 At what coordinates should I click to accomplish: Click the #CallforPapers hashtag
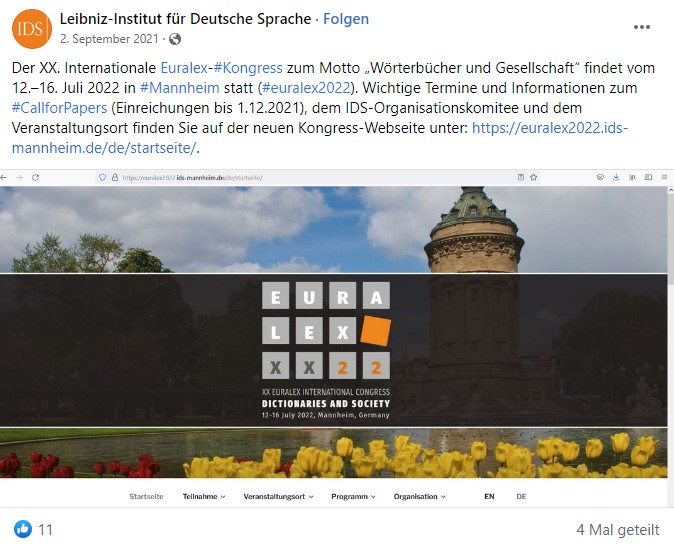coord(59,108)
